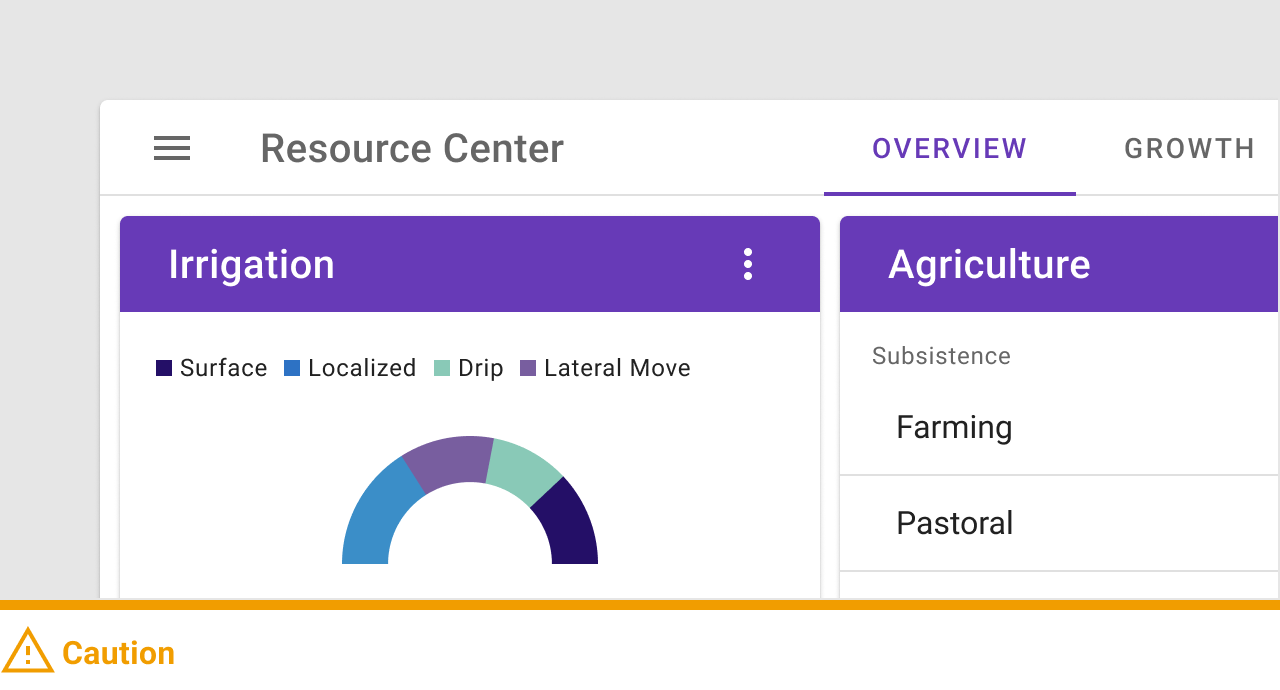Switch to the Growth tab
The image size is (1280, 690).
1190,149
